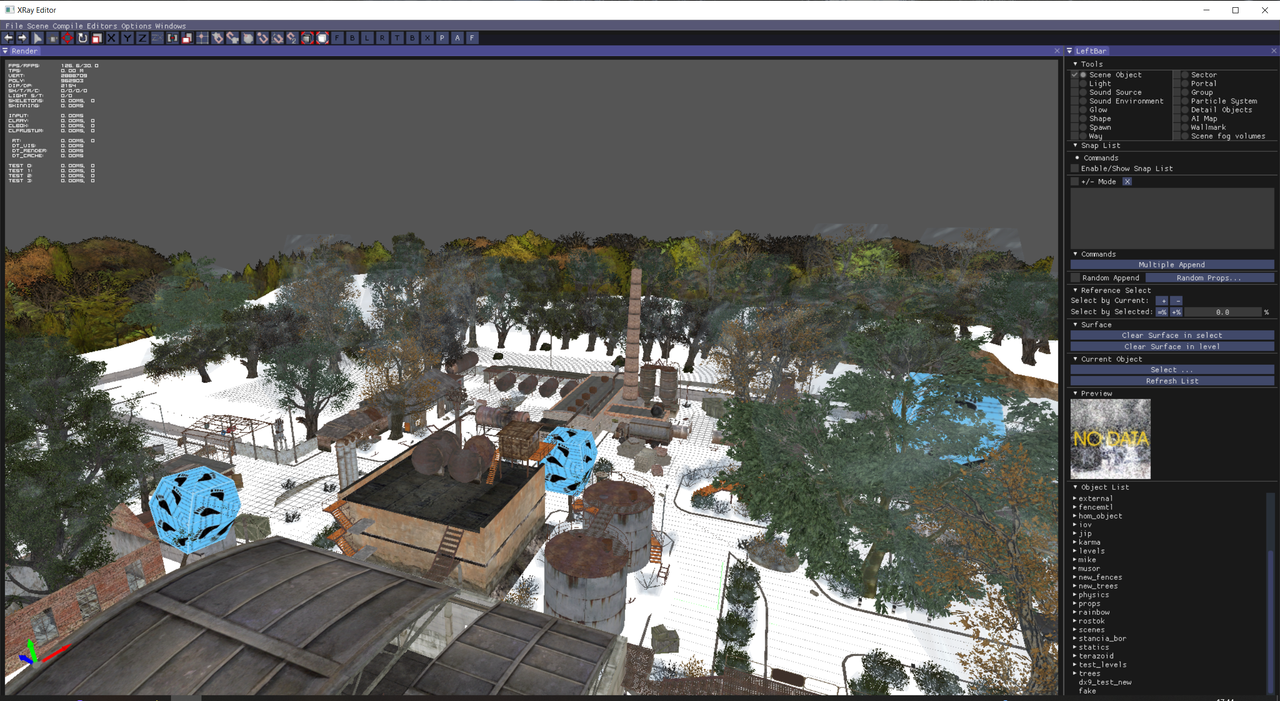Expand the statics folder in Object List
The width and height of the screenshot is (1280, 701).
coord(1075,647)
